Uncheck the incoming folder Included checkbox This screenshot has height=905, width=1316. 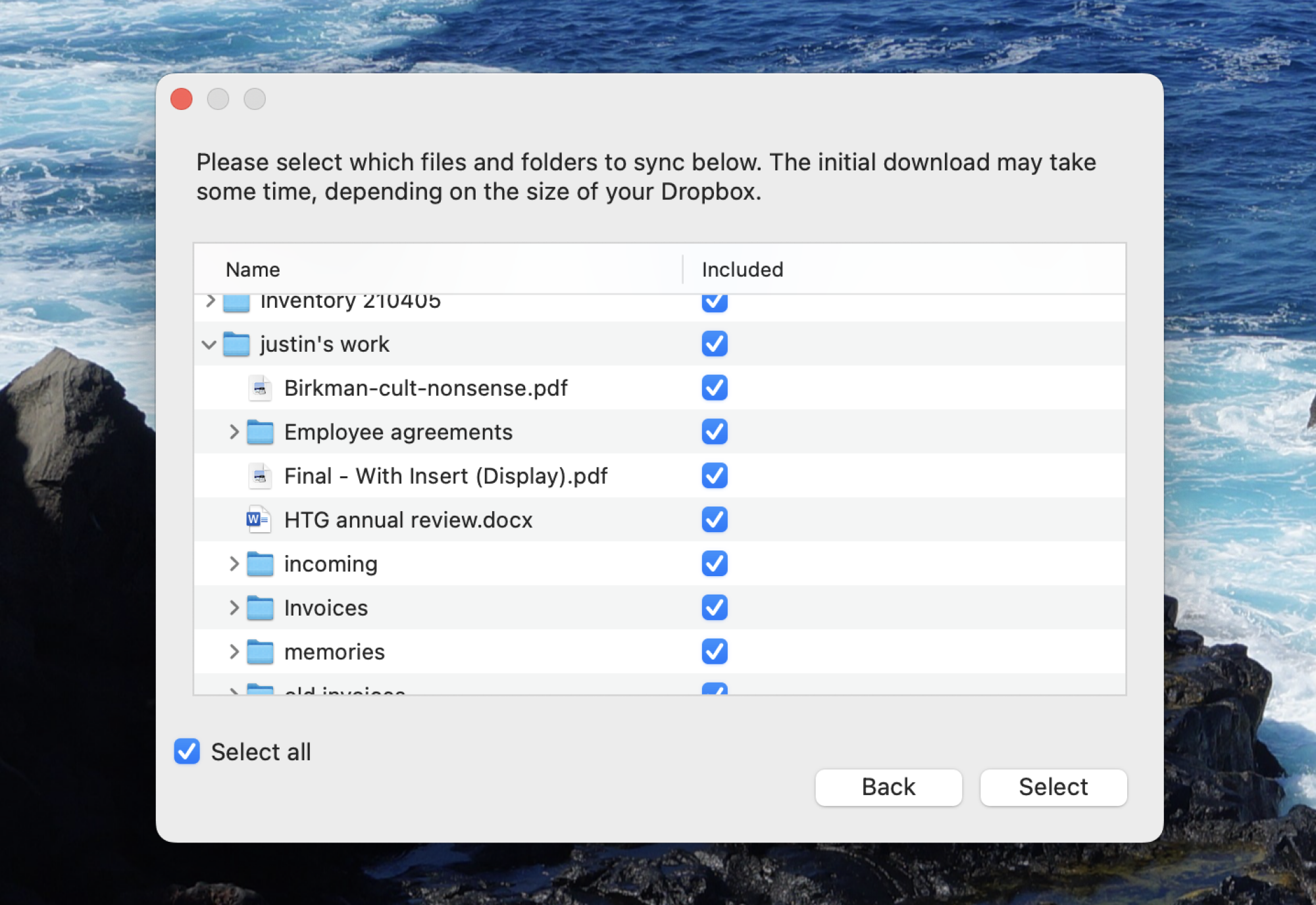(715, 564)
